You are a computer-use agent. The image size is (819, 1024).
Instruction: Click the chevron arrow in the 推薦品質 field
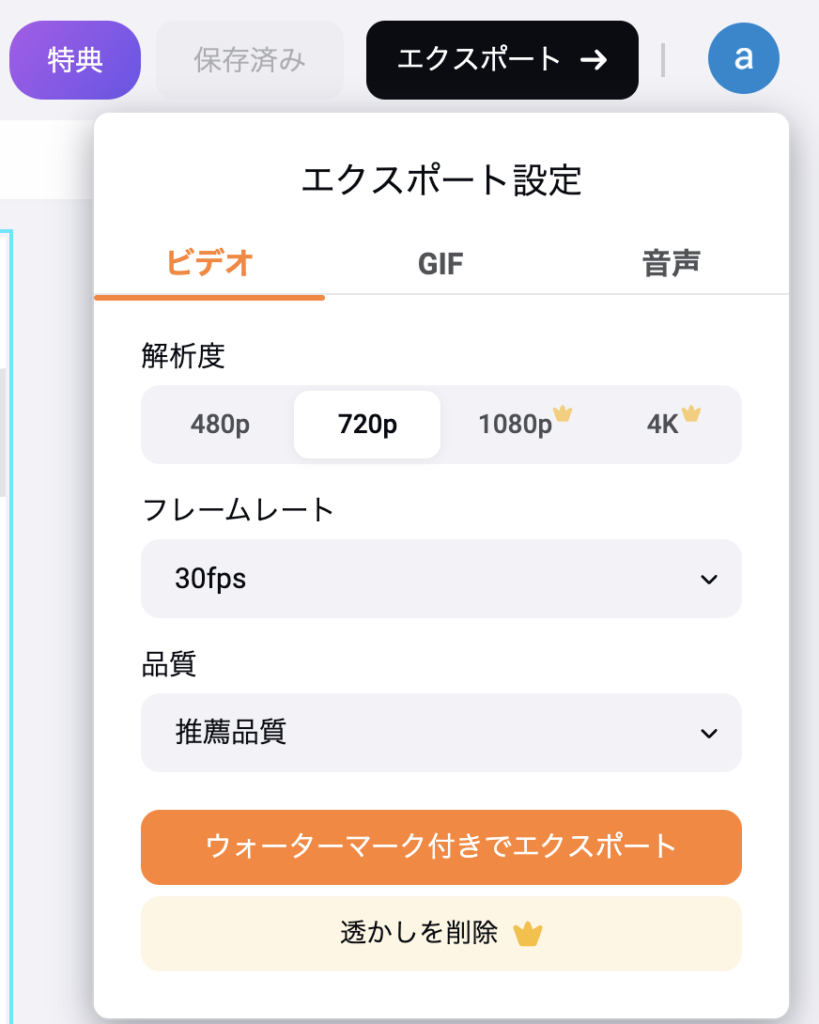(709, 734)
